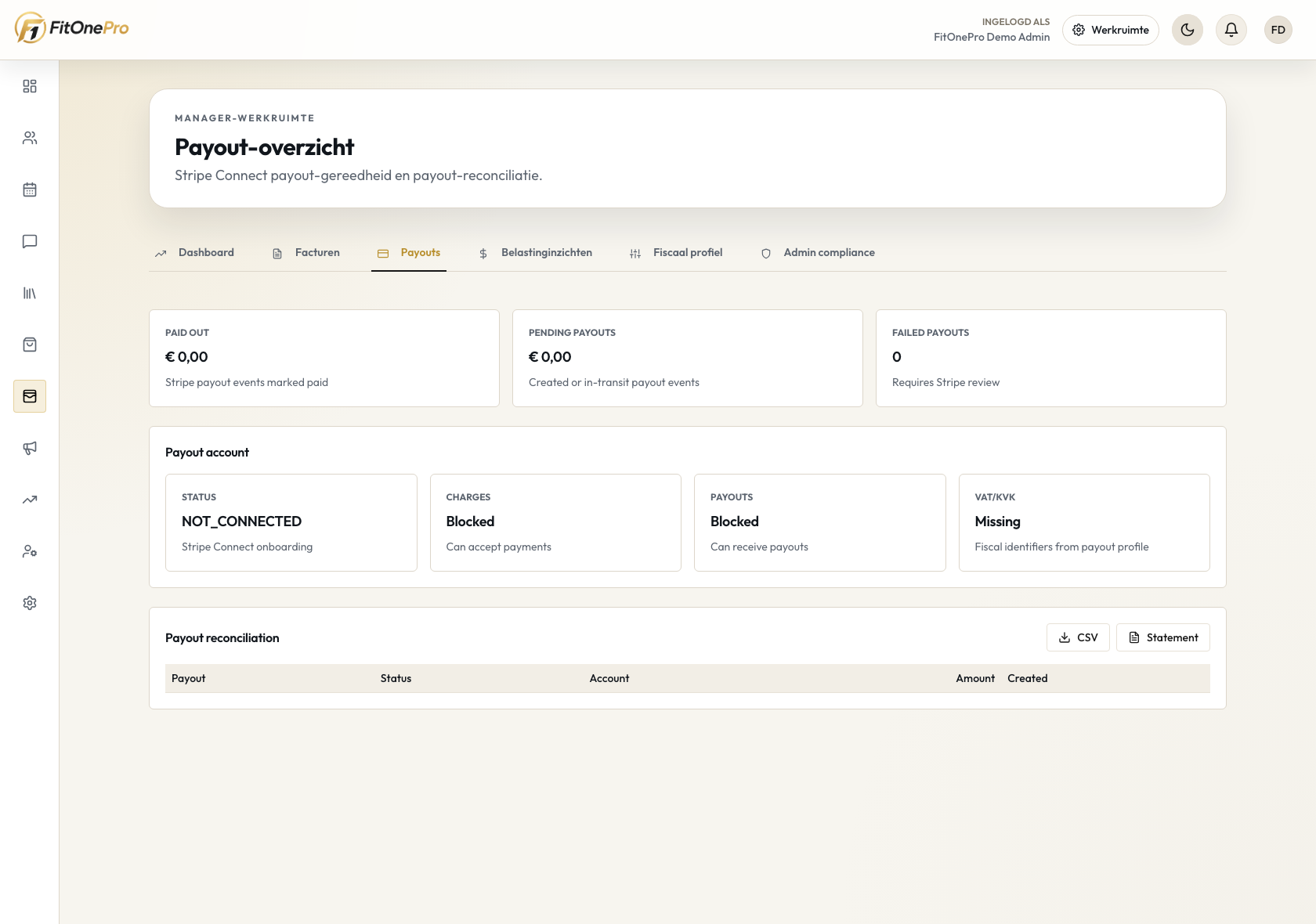Viewport: 1316px width, 924px height.
Task: Open notifications bell
Action: click(x=1231, y=30)
